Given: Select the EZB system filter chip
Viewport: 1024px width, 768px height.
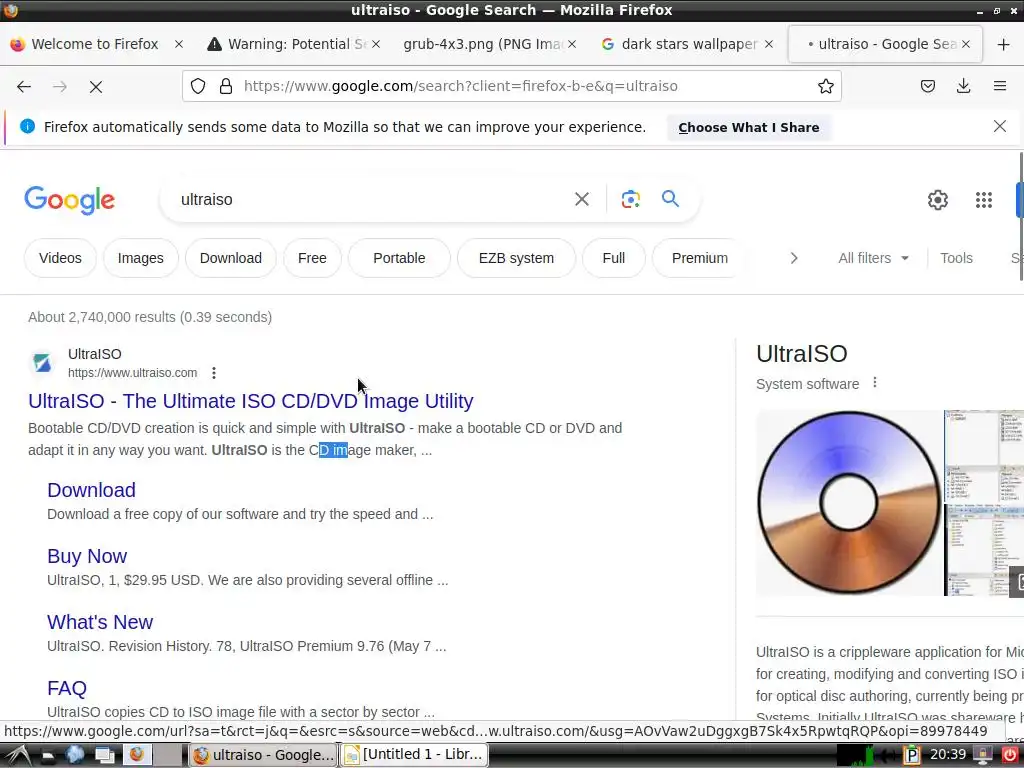Looking at the screenshot, I should tap(516, 258).
